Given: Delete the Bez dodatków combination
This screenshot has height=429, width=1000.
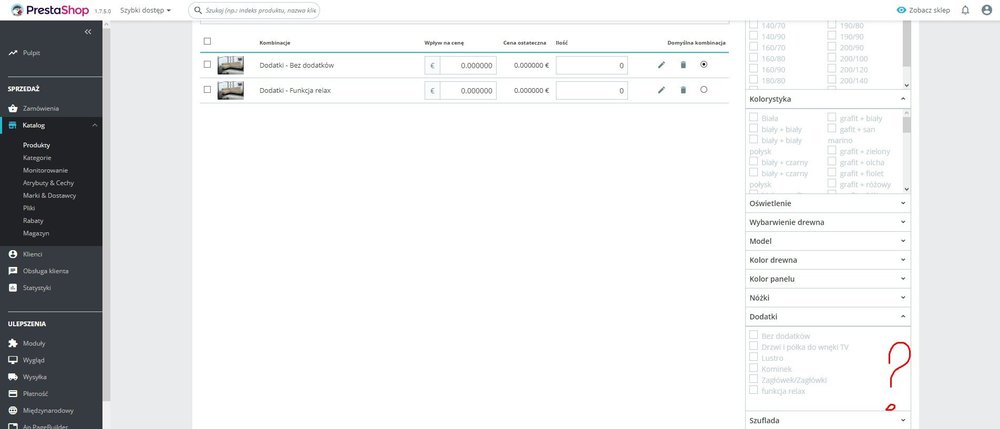Looking at the screenshot, I should tap(683, 64).
